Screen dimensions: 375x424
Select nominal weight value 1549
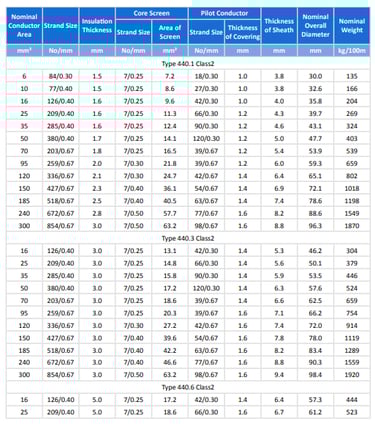tap(352, 213)
